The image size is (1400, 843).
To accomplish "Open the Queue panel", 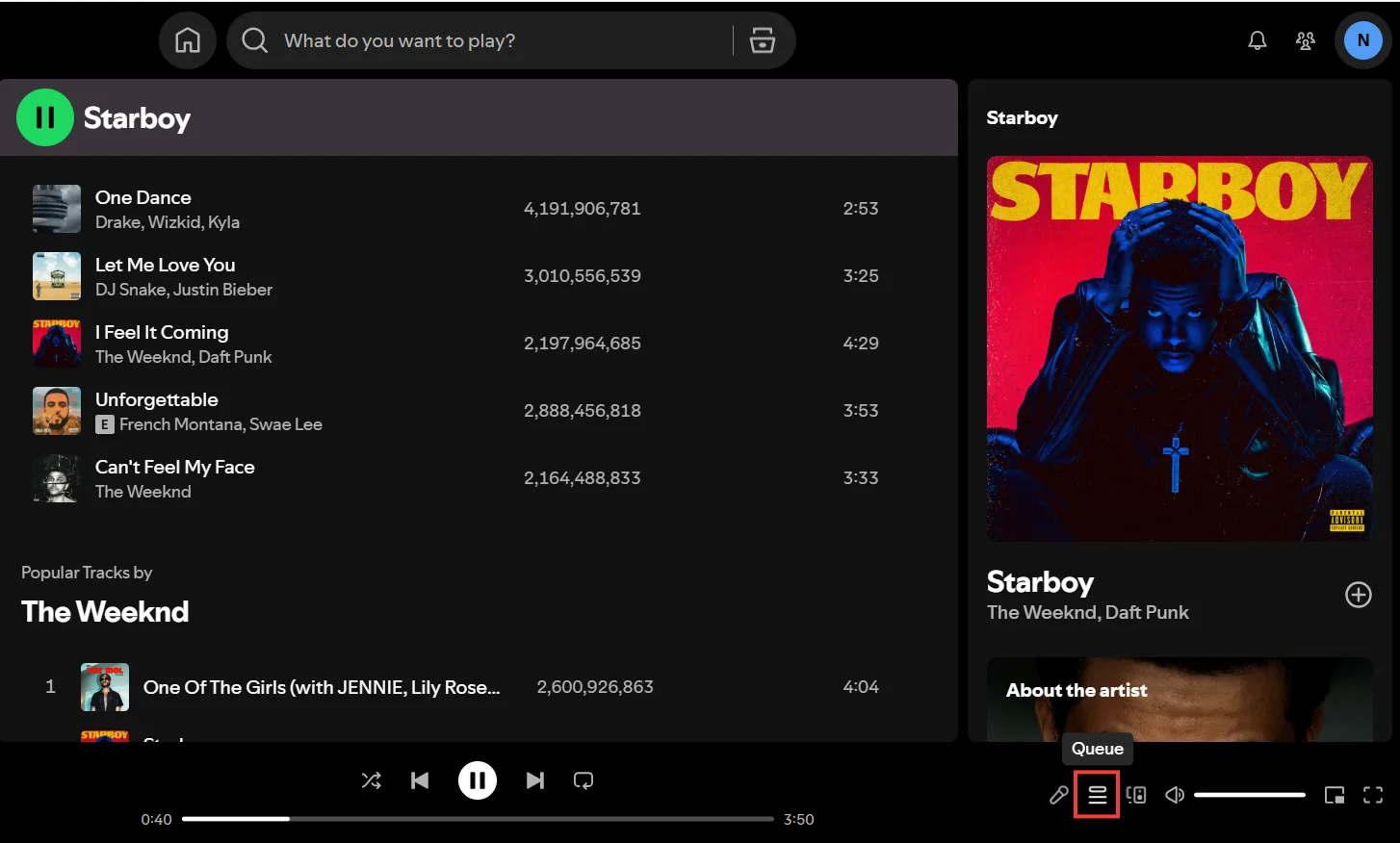I will [1097, 795].
